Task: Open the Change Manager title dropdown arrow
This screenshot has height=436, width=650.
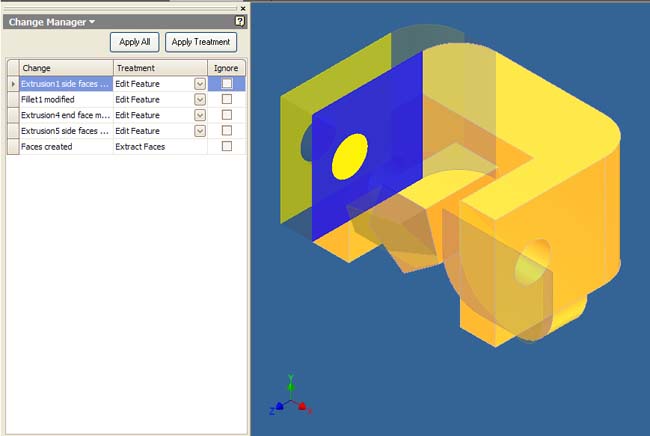Action: pyautogui.click(x=92, y=22)
